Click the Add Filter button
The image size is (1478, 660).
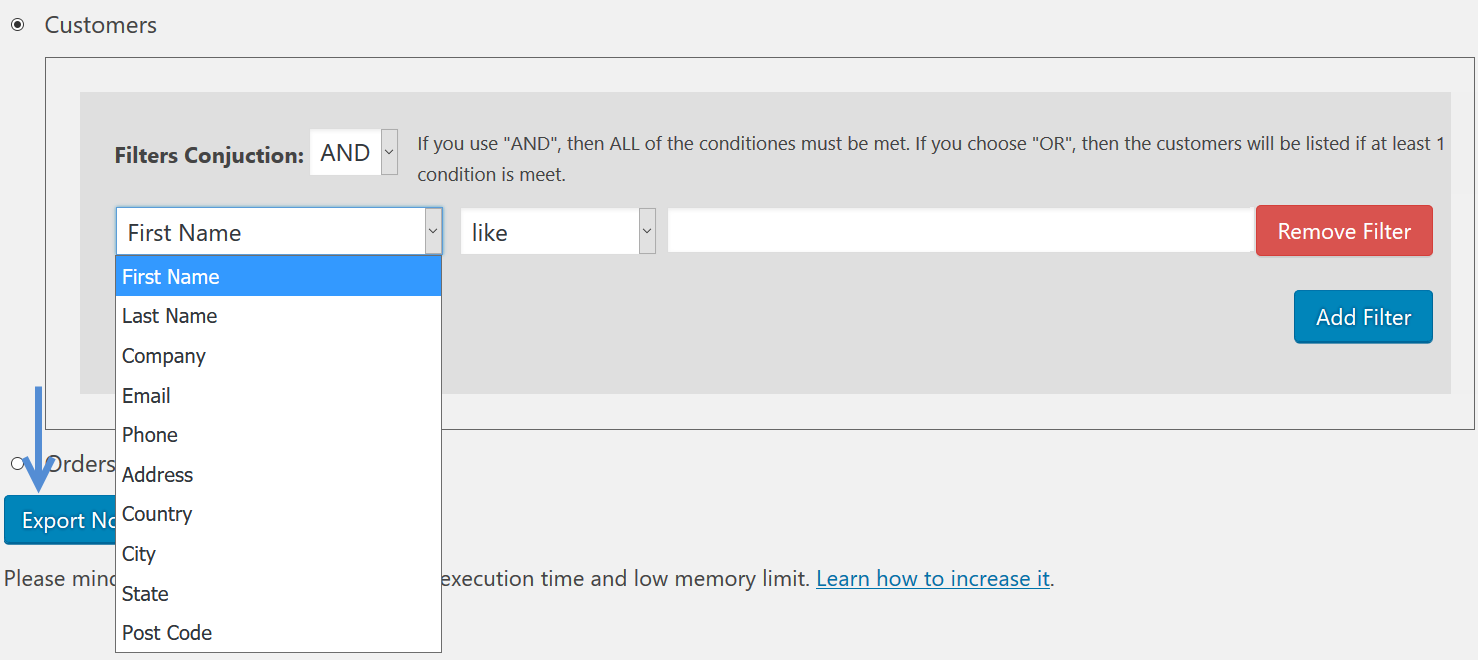click(x=1363, y=317)
